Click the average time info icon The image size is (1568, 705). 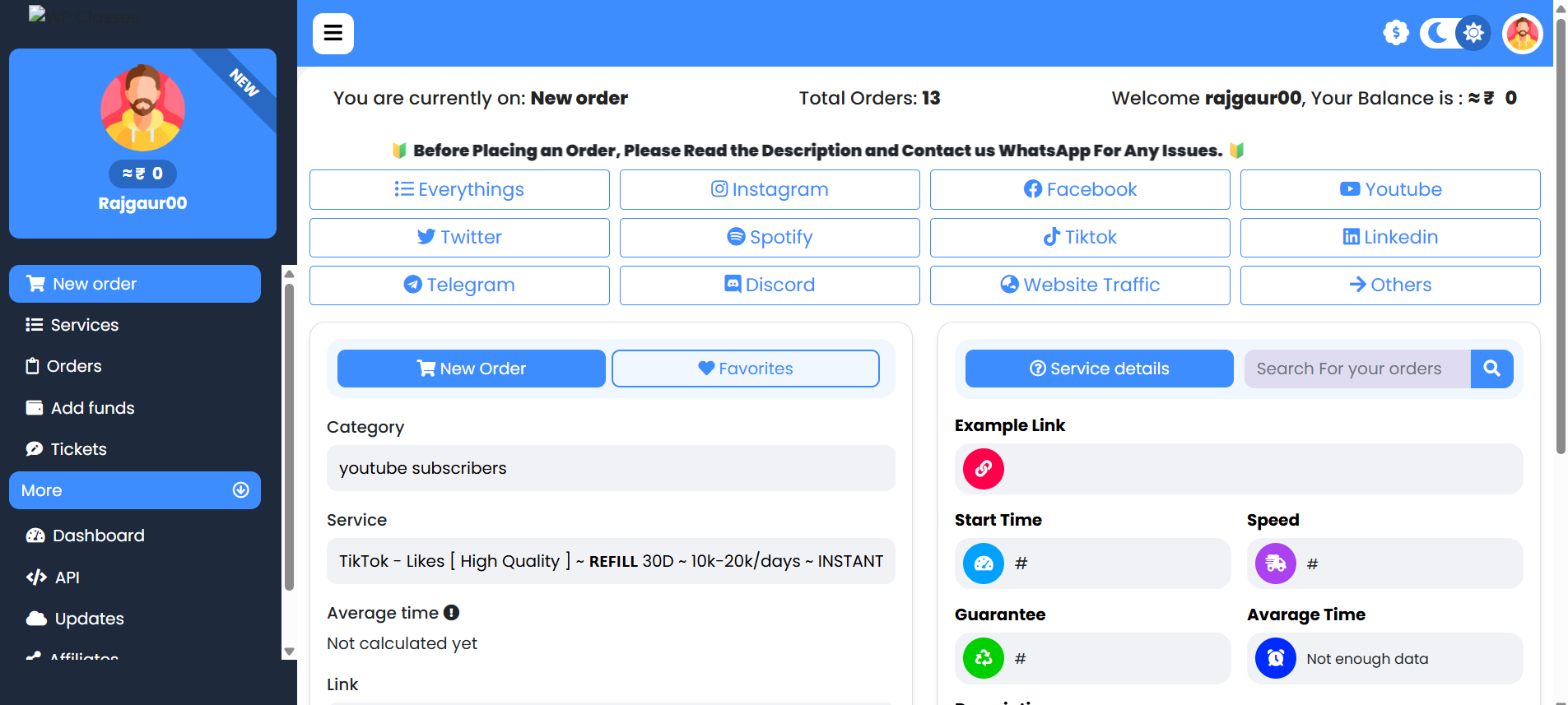pos(451,613)
